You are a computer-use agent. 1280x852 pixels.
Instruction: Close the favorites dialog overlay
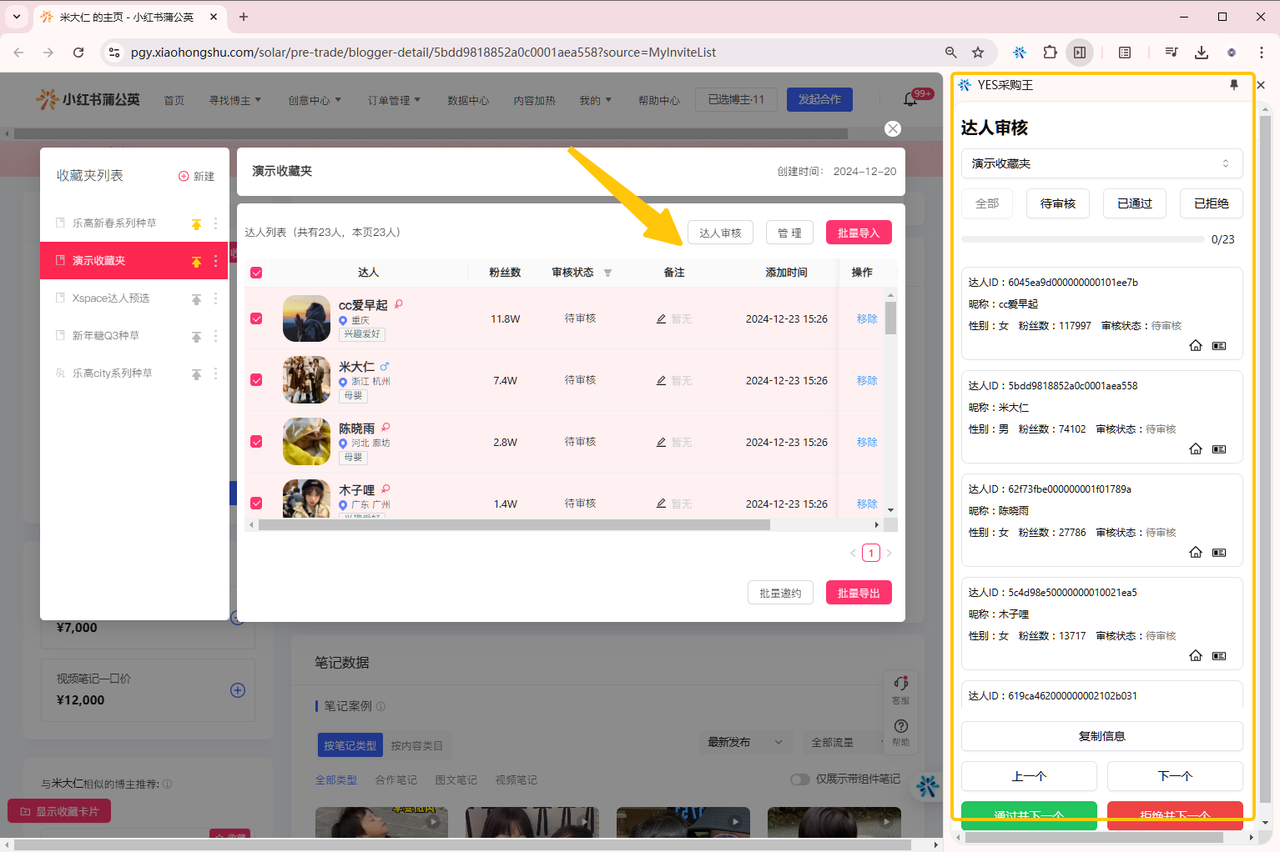[x=892, y=129]
